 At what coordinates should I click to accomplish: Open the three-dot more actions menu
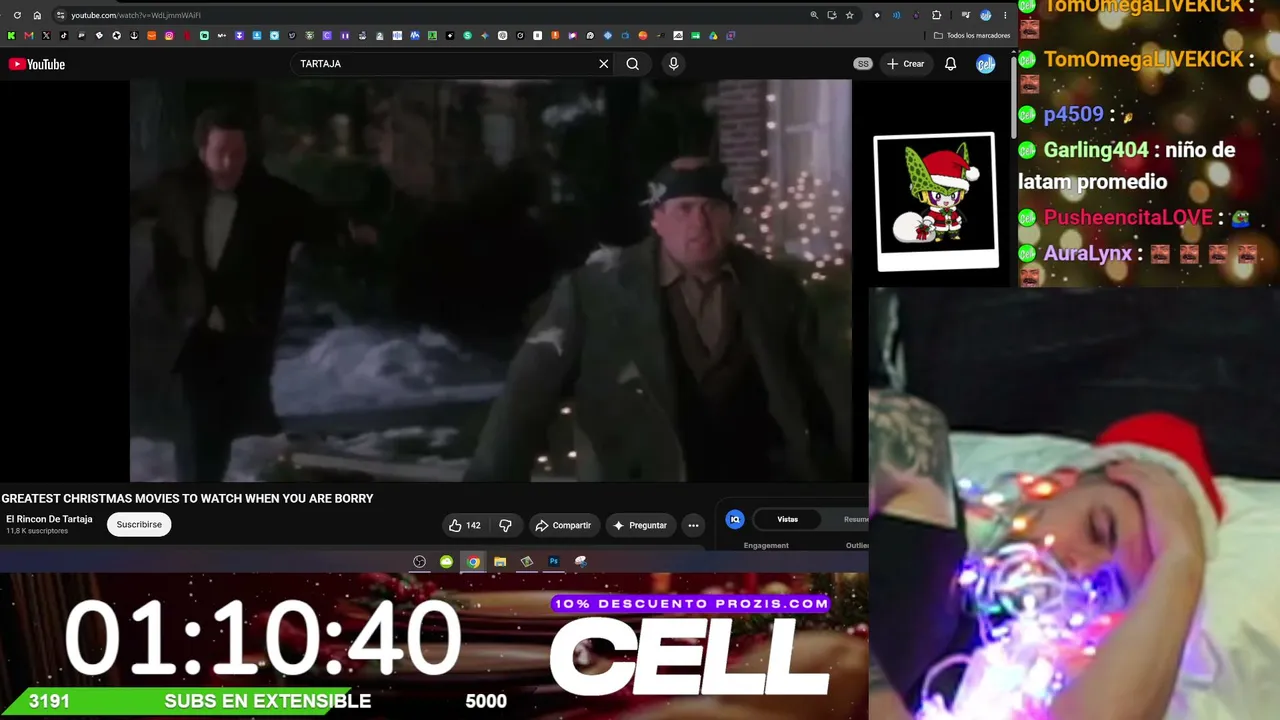pos(693,525)
